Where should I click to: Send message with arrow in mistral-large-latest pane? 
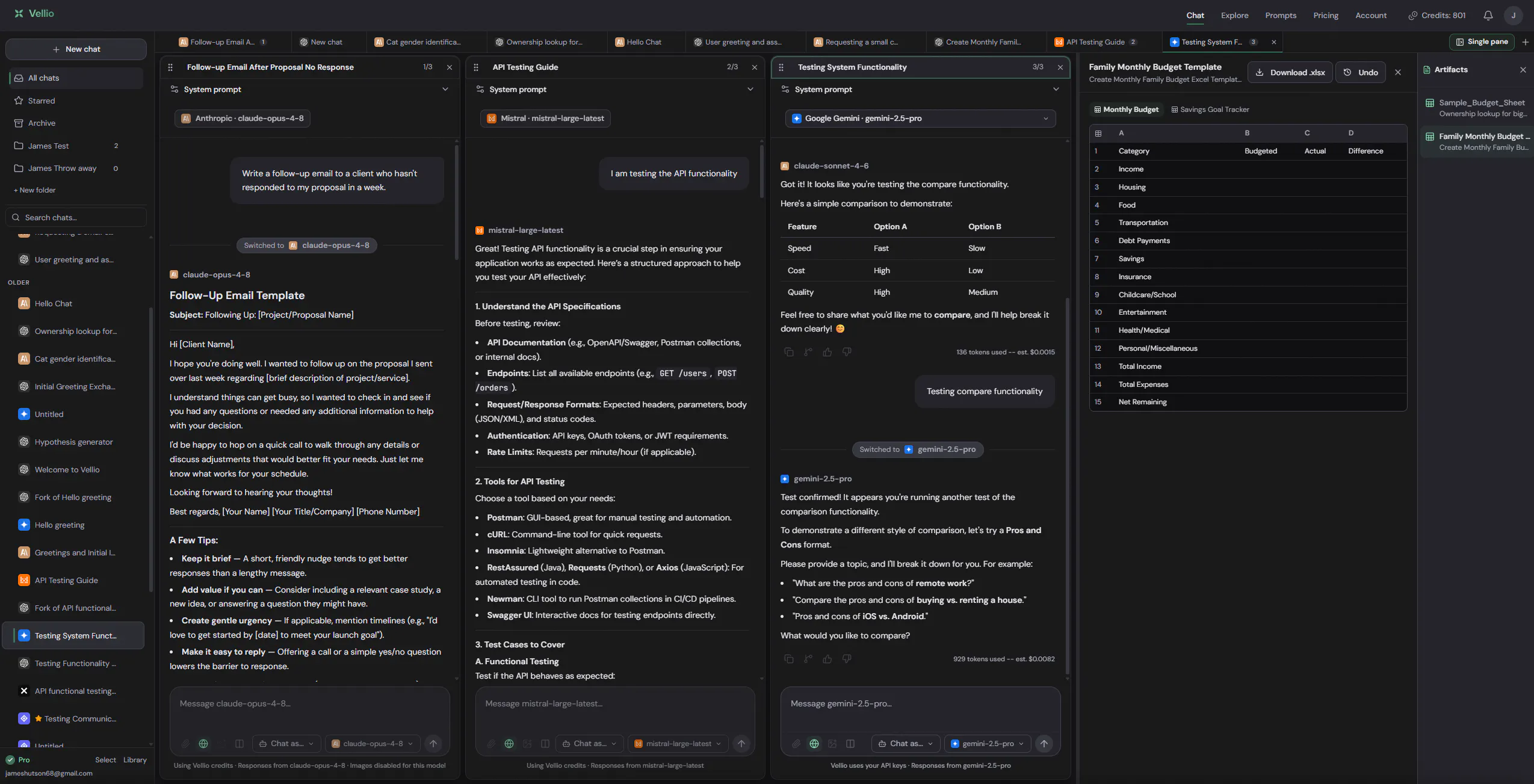pyautogui.click(x=741, y=744)
